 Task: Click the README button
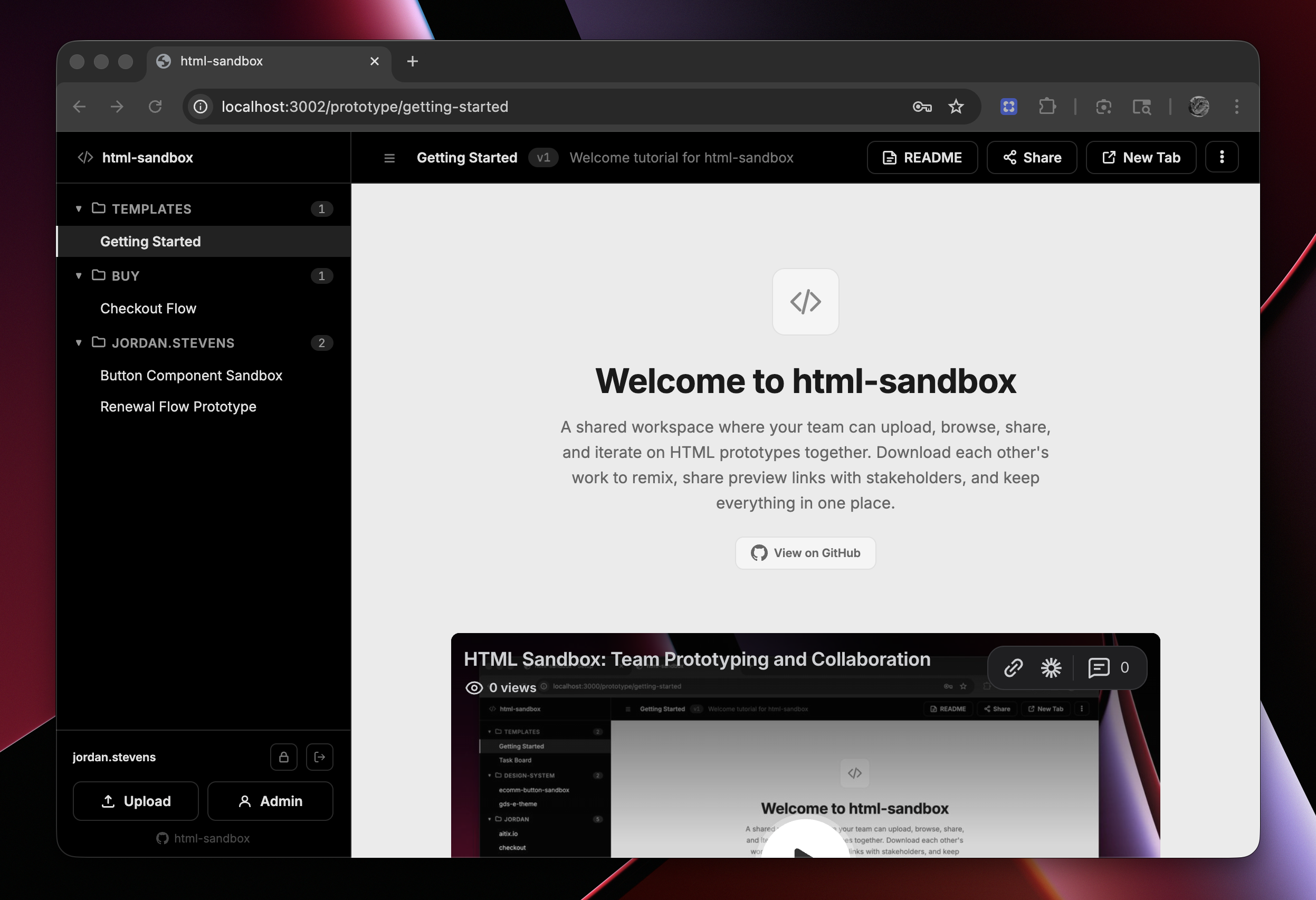tap(922, 157)
